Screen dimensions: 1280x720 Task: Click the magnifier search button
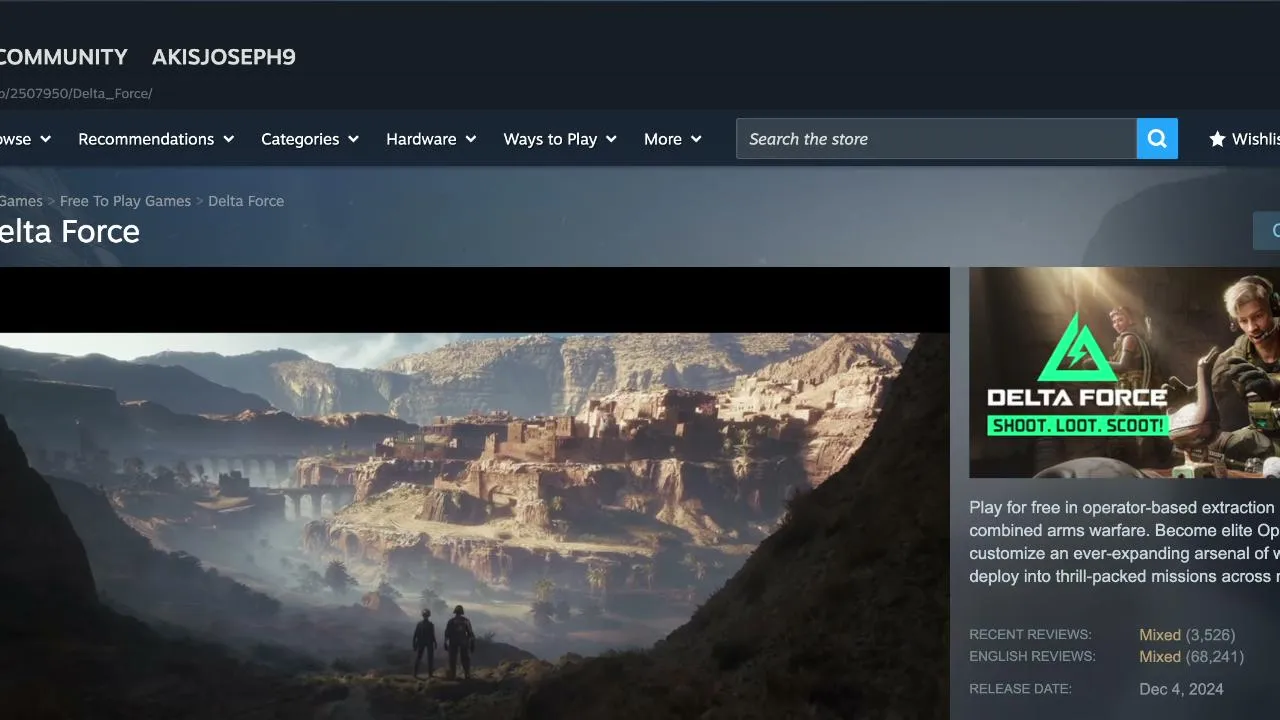point(1157,139)
